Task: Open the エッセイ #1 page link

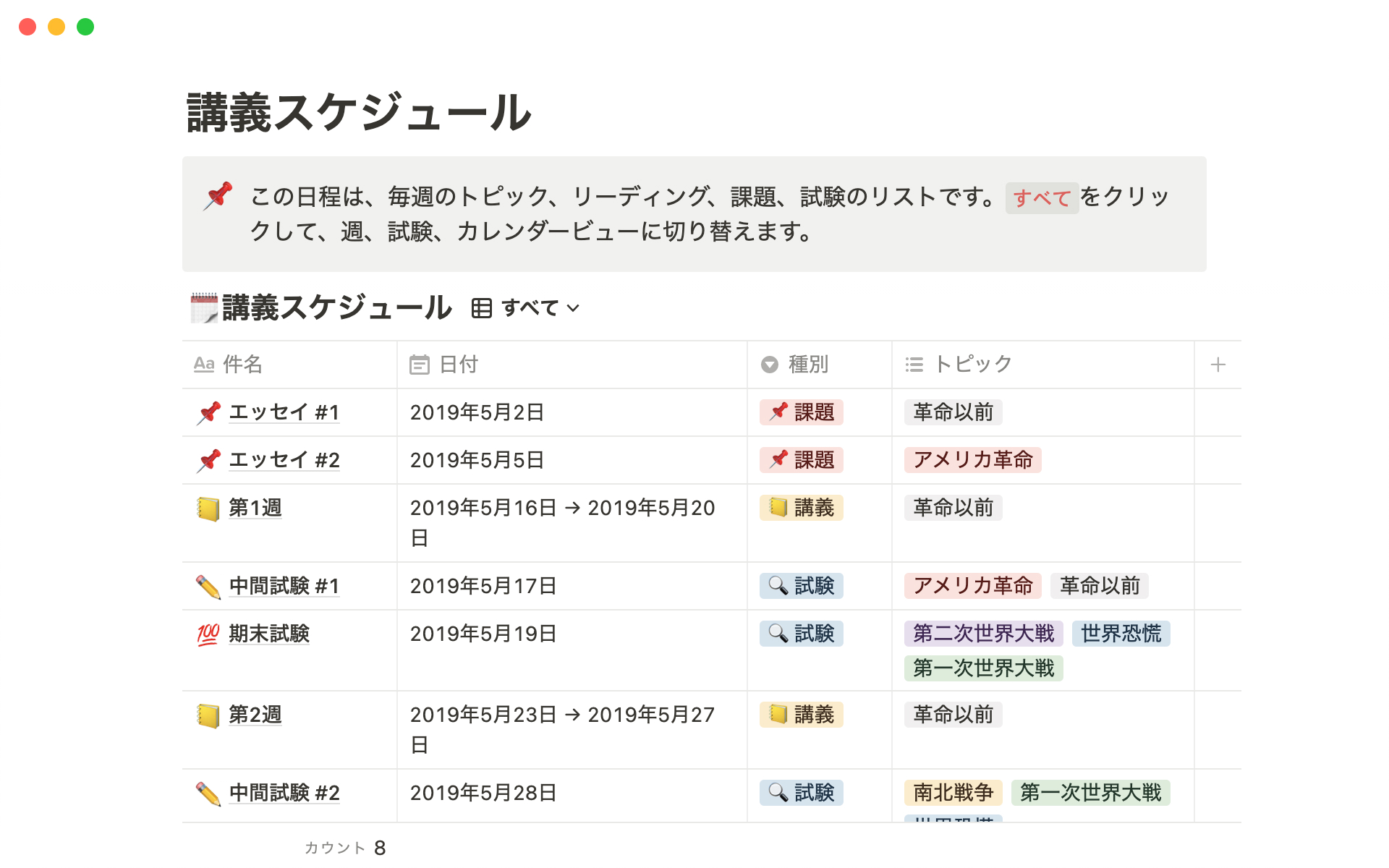Action: pos(284,412)
